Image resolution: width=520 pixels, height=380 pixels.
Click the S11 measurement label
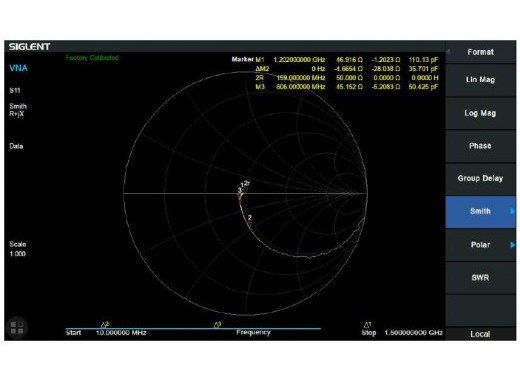click(x=15, y=90)
